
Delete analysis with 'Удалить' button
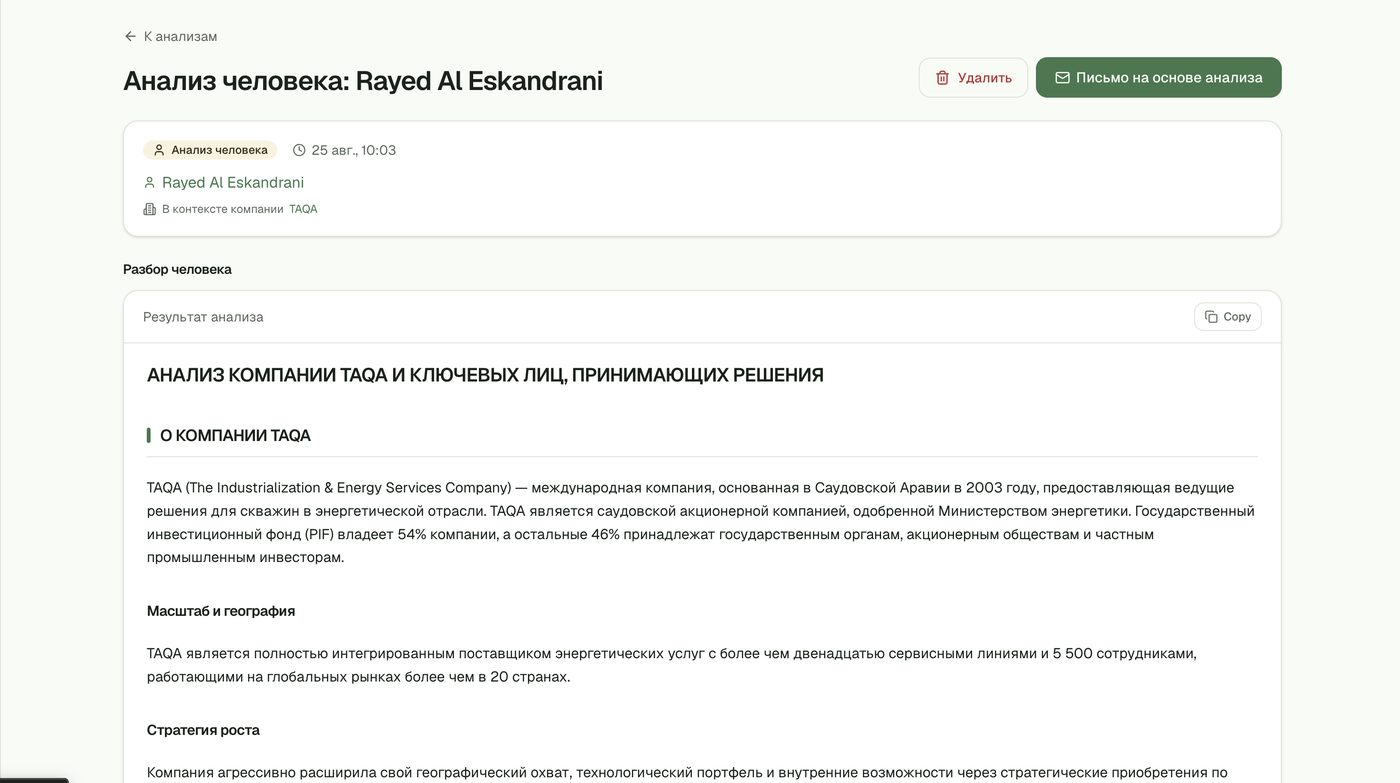973,78
